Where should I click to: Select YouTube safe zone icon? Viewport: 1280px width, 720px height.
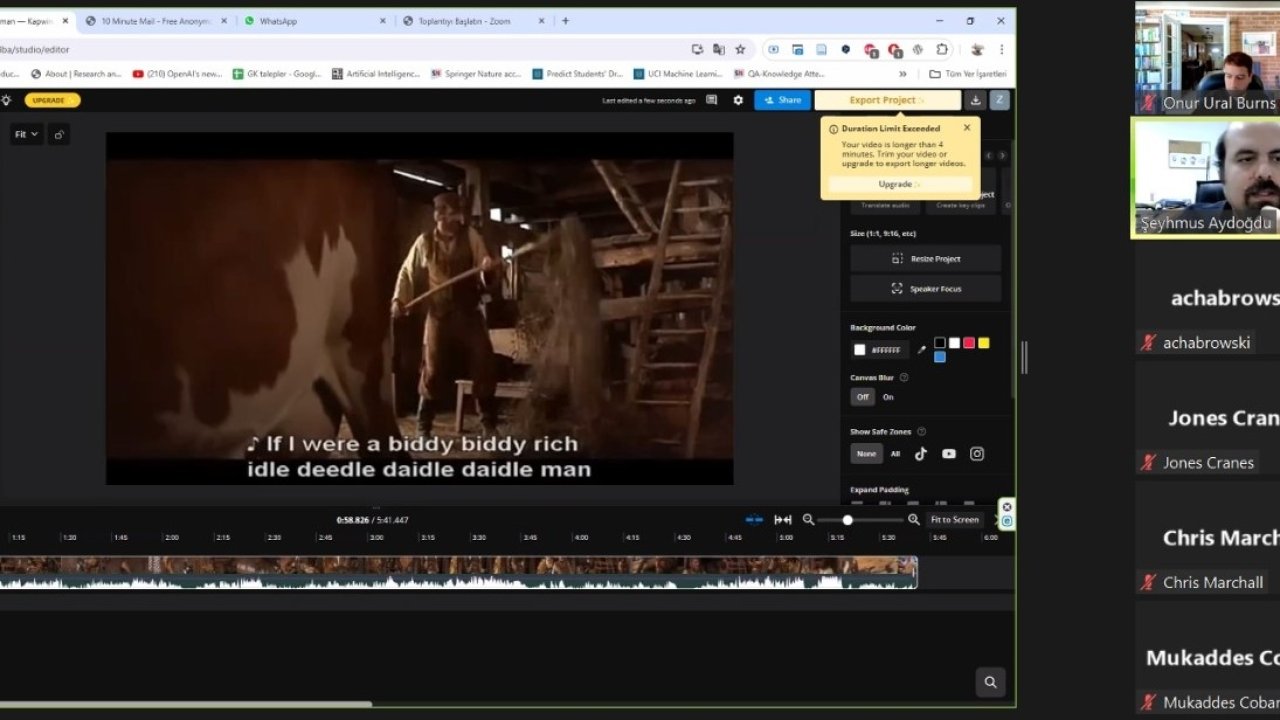(949, 453)
